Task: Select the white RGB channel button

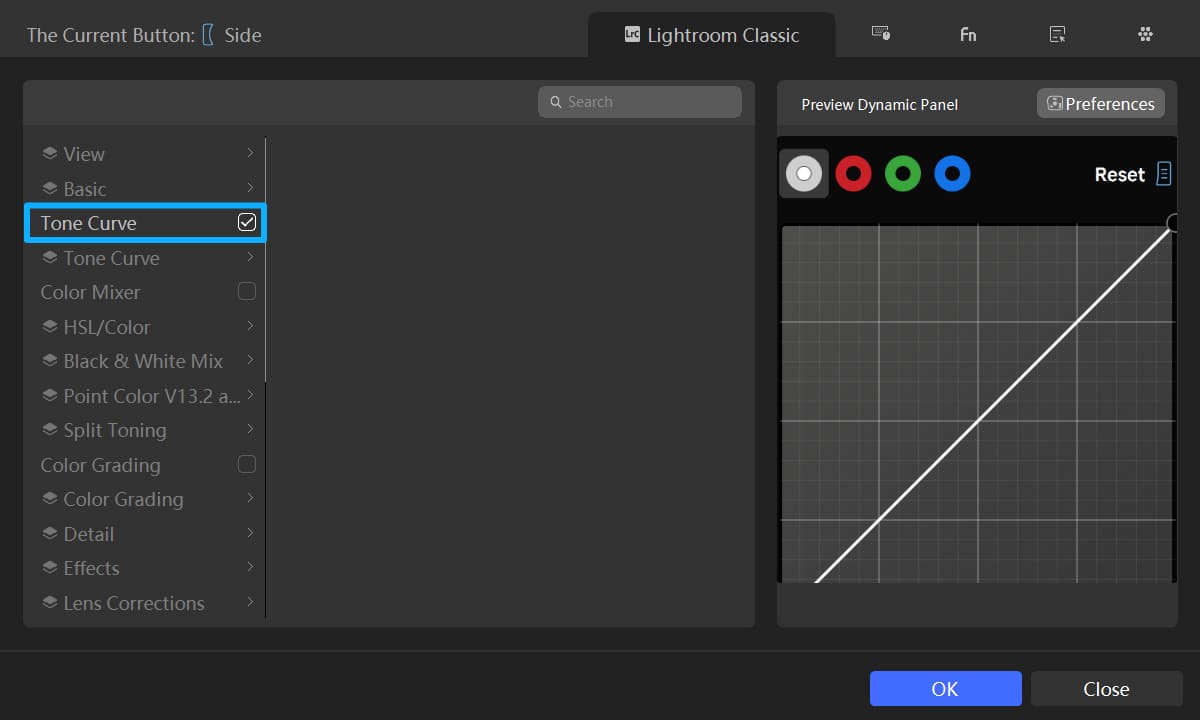Action: tap(804, 174)
